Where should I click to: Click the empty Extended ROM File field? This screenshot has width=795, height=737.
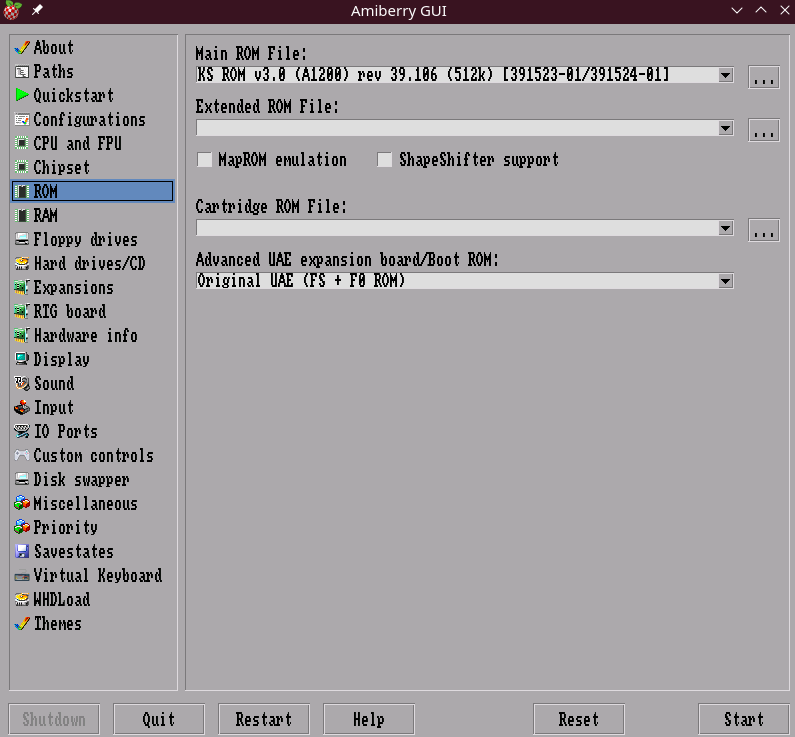tap(457, 128)
